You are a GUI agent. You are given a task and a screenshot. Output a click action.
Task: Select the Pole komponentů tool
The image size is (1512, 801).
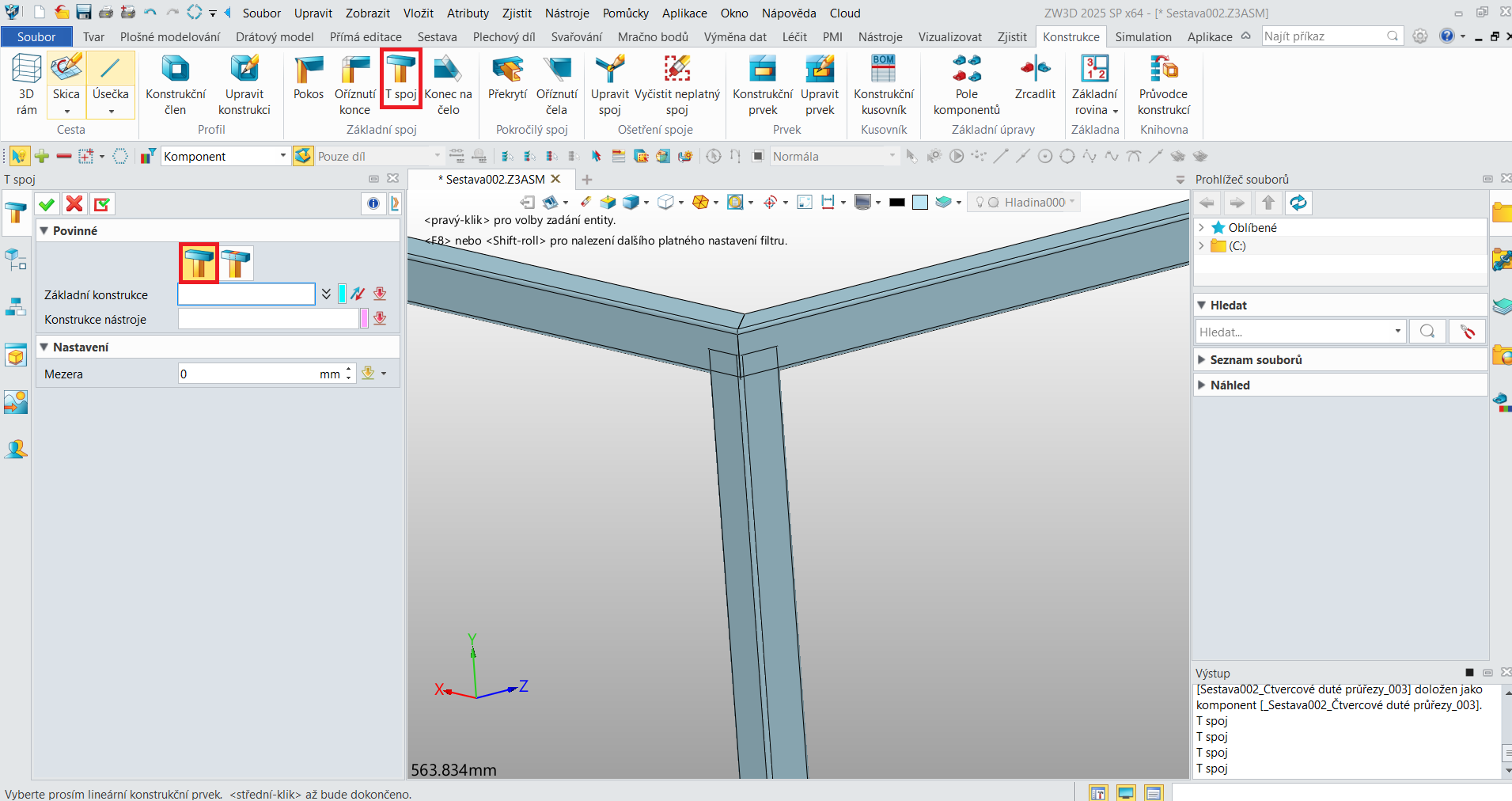point(967,84)
